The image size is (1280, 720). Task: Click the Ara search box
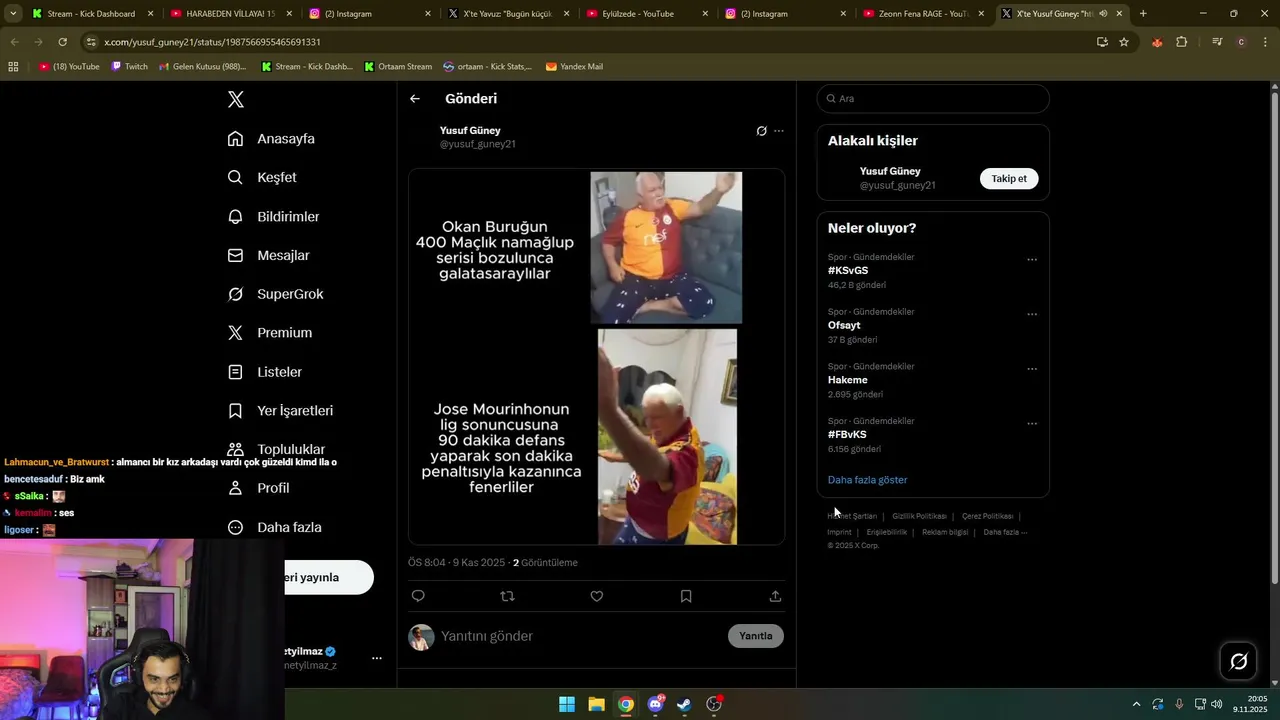coord(933,99)
